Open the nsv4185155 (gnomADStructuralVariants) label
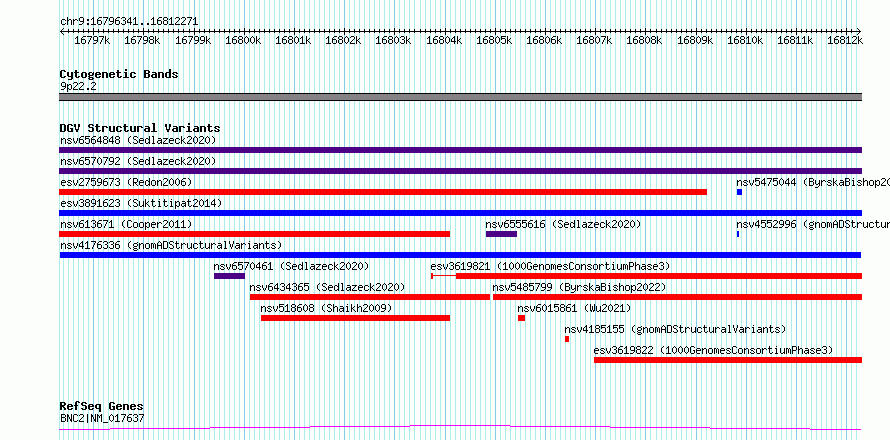 (x=675, y=329)
